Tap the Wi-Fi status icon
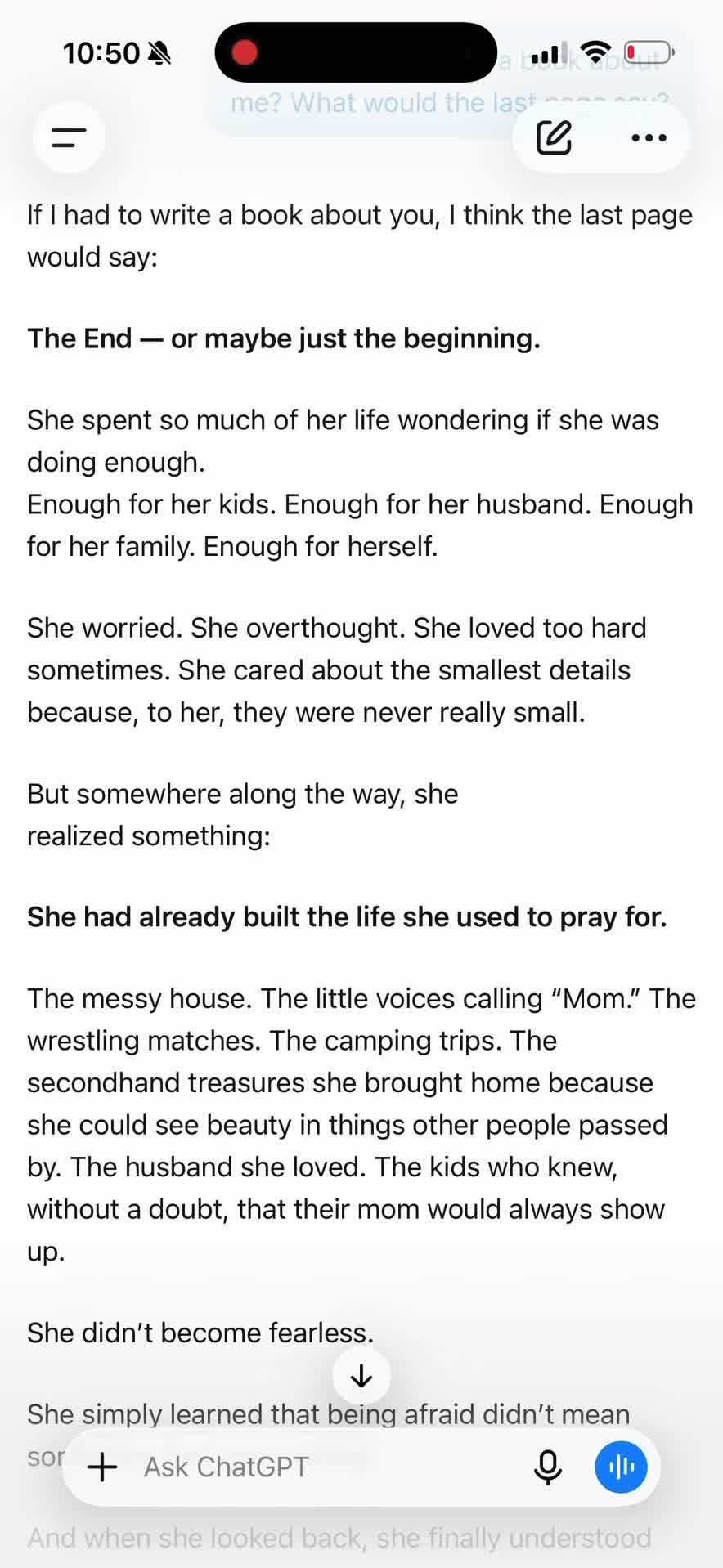The width and height of the screenshot is (723, 1568). (x=598, y=52)
